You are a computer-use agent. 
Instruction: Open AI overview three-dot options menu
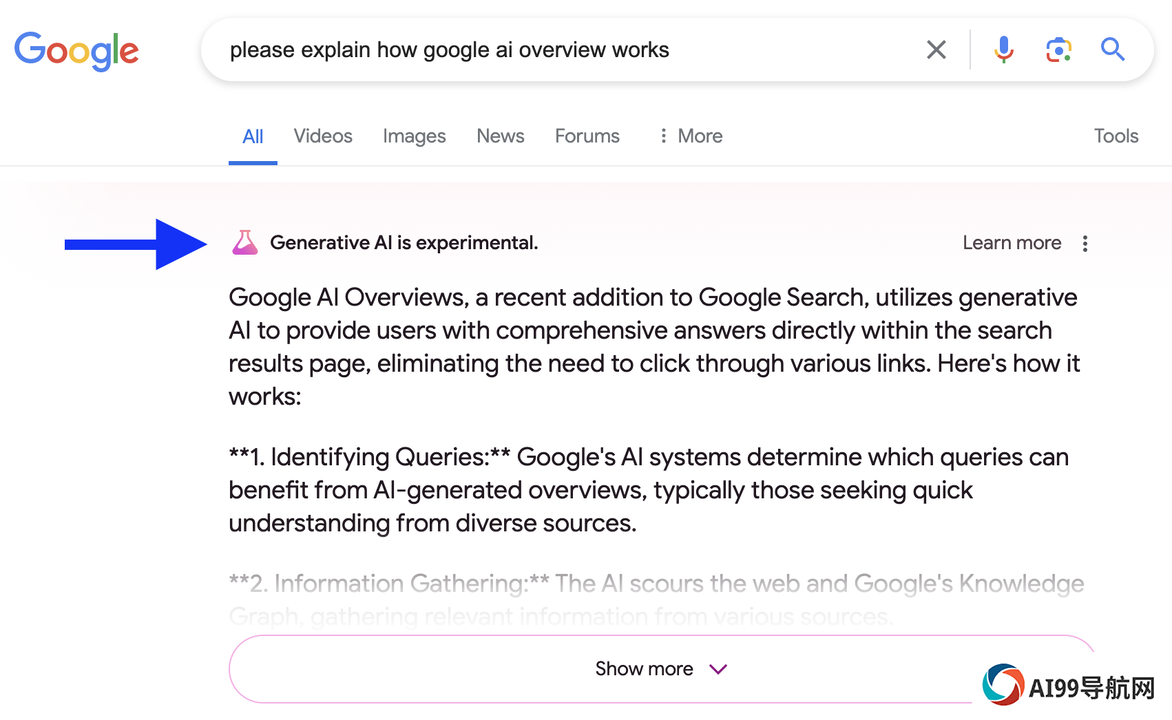1085,243
